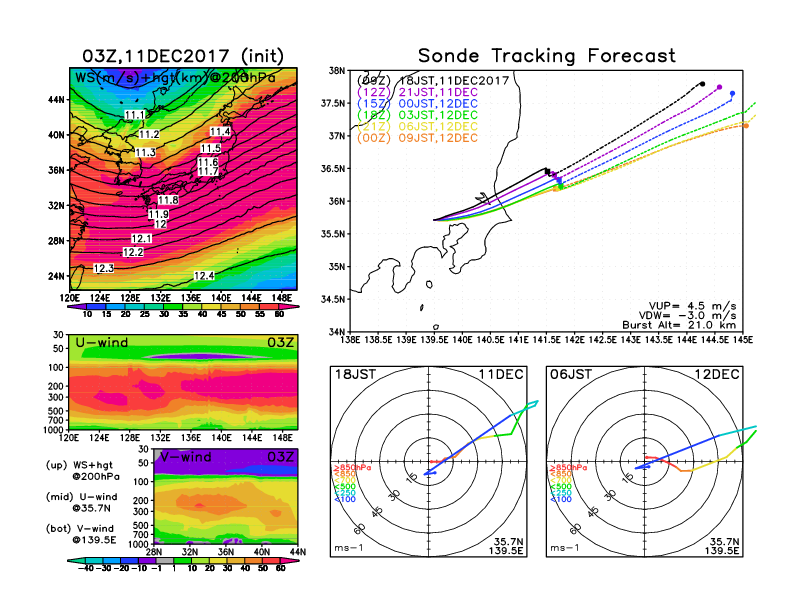Click the "U-wind" panel label

102,342
